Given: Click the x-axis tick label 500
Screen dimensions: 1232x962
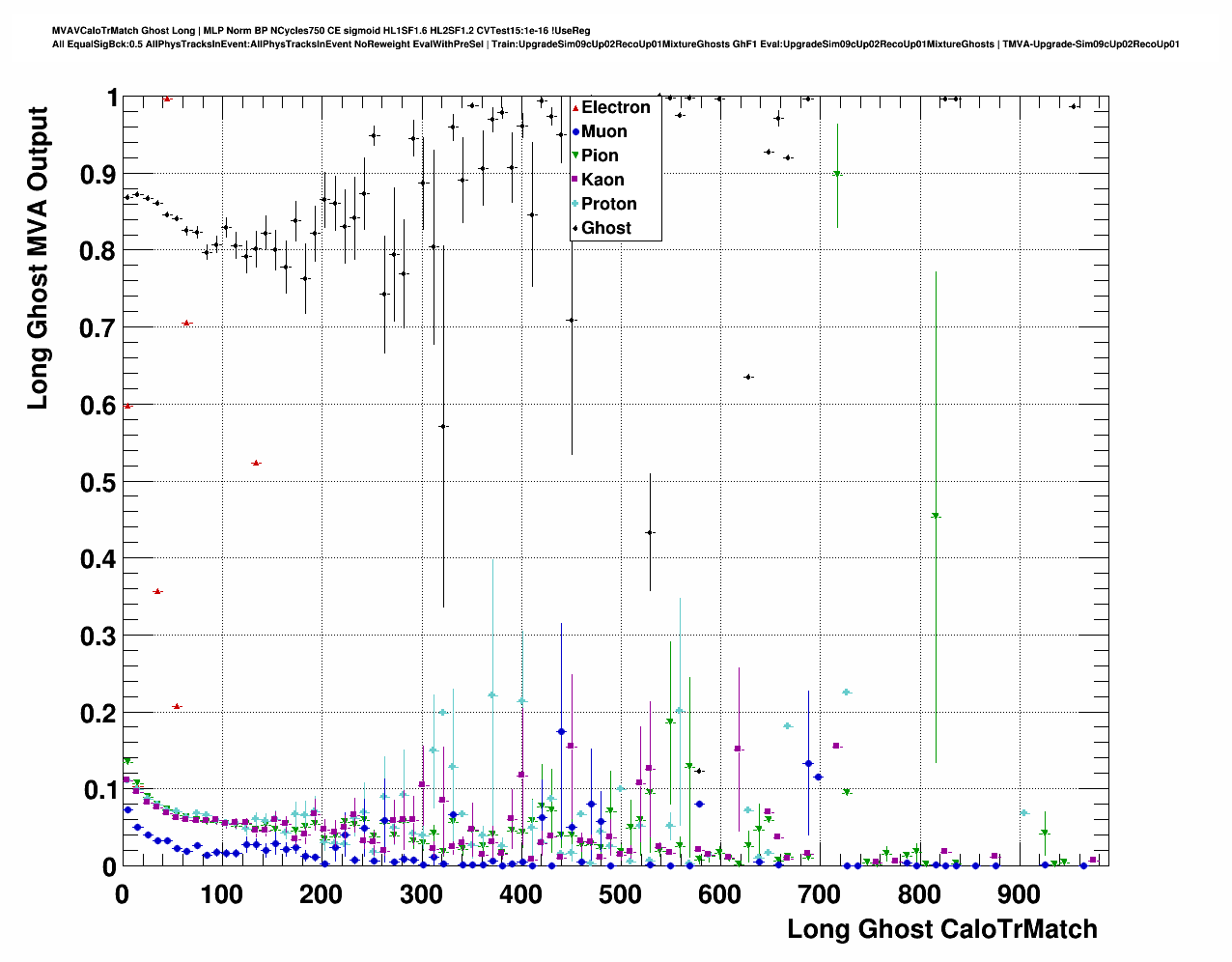Looking at the screenshot, I should [x=620, y=895].
